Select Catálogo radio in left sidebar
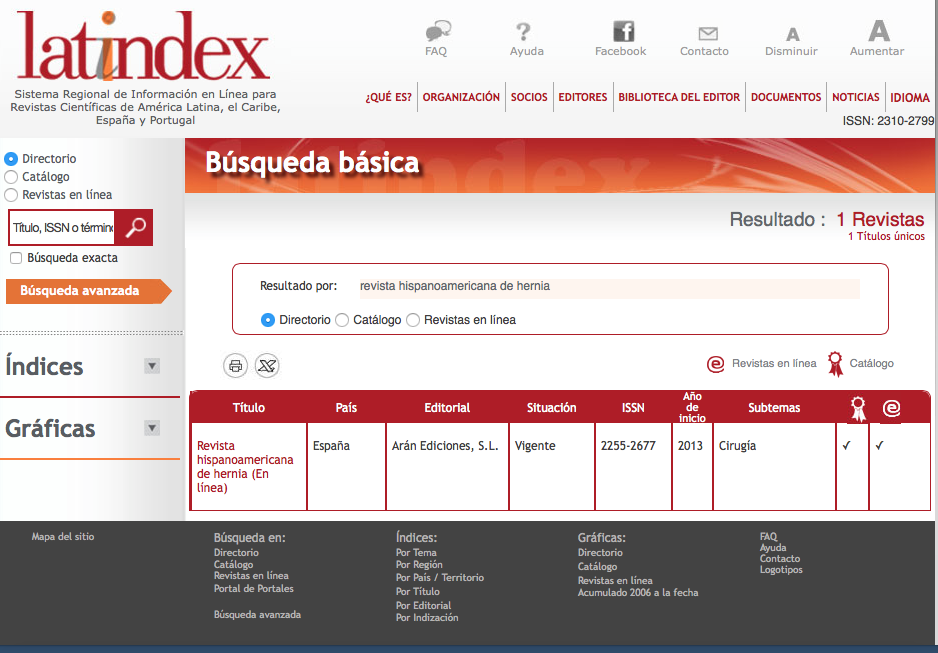938x653 pixels. [x=11, y=177]
